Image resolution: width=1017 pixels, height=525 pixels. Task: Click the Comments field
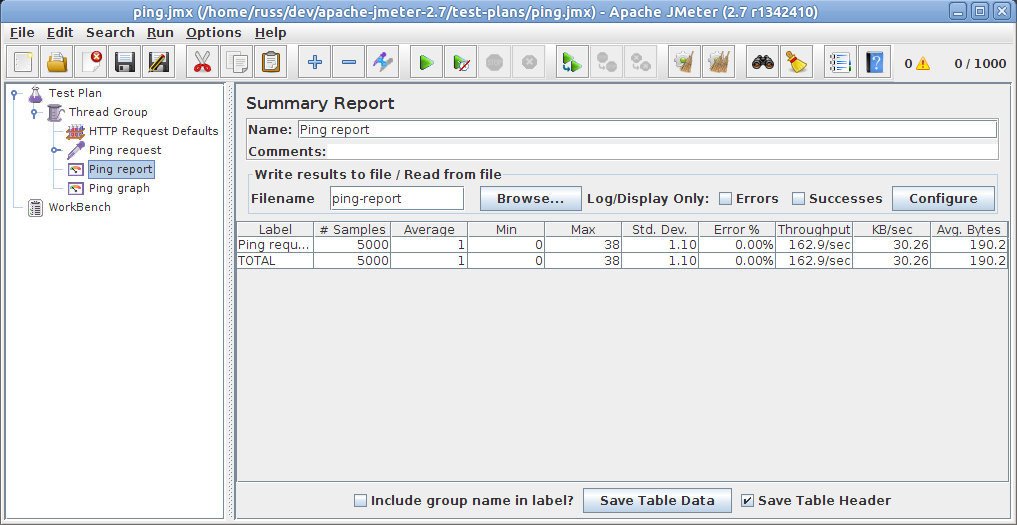pos(662,152)
